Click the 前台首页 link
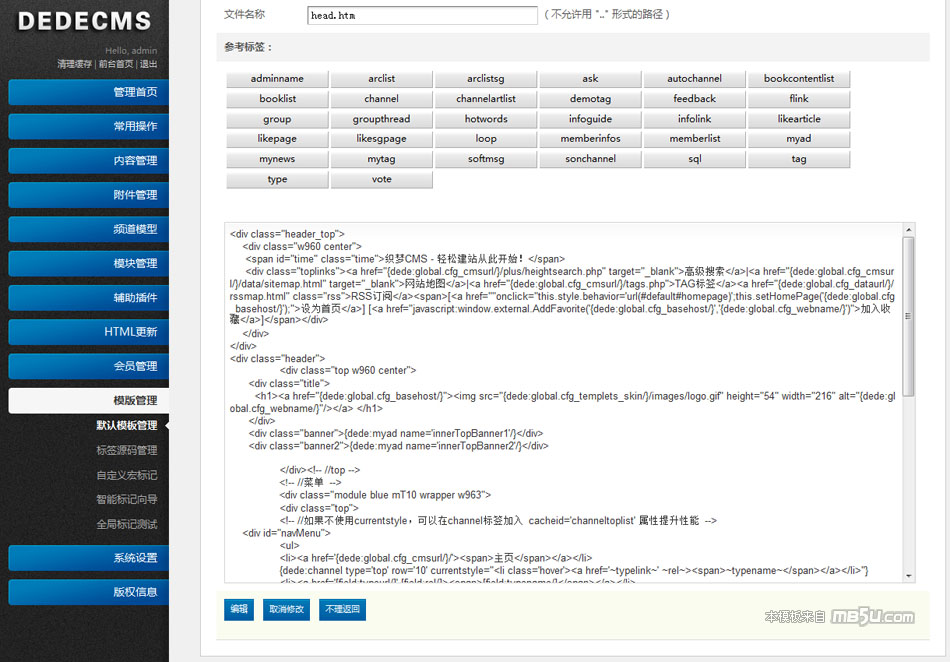The height and width of the screenshot is (662, 950). coord(116,64)
